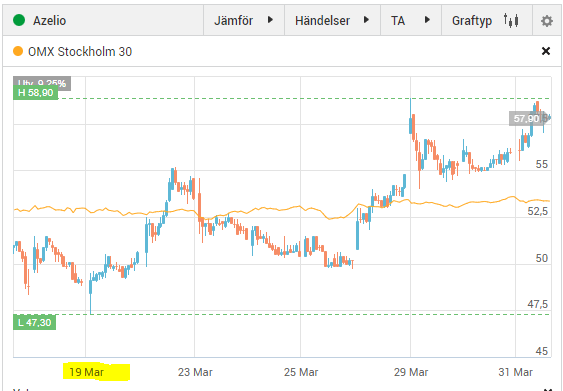Click the Utv. percentage label
This screenshot has width=563, height=391.
42,82
